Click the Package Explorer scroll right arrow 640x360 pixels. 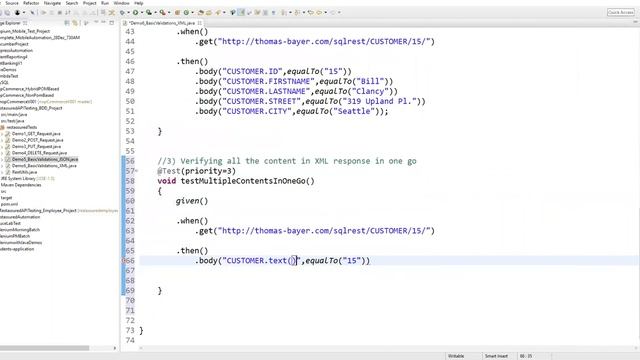(115, 348)
